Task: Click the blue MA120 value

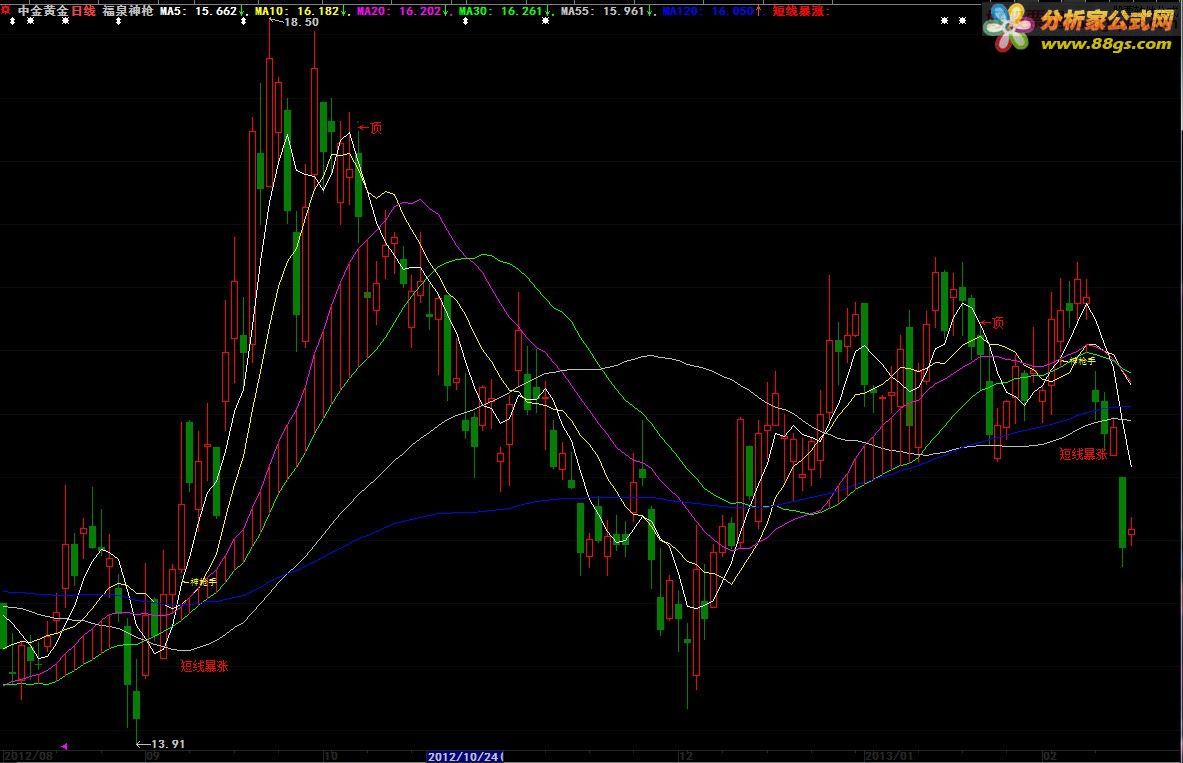Action: pyautogui.click(x=708, y=11)
